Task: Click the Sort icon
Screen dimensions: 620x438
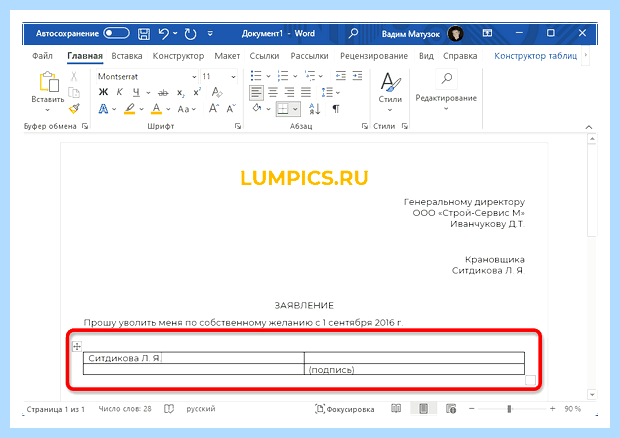Action: point(314,109)
